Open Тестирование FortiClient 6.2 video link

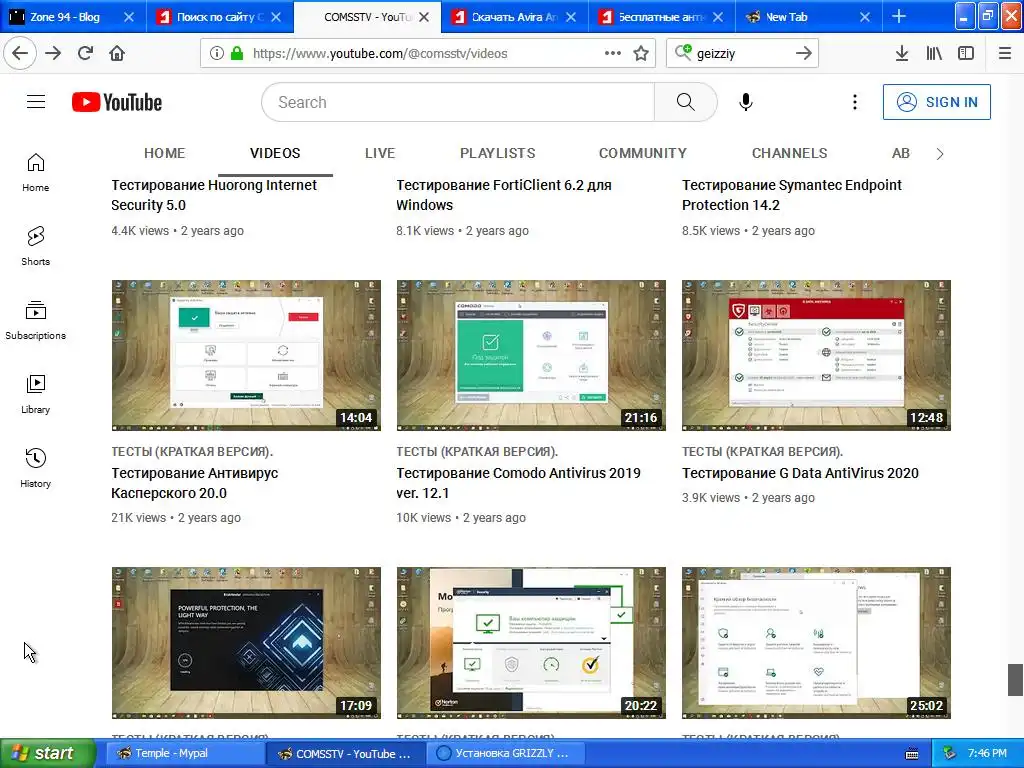(x=504, y=195)
